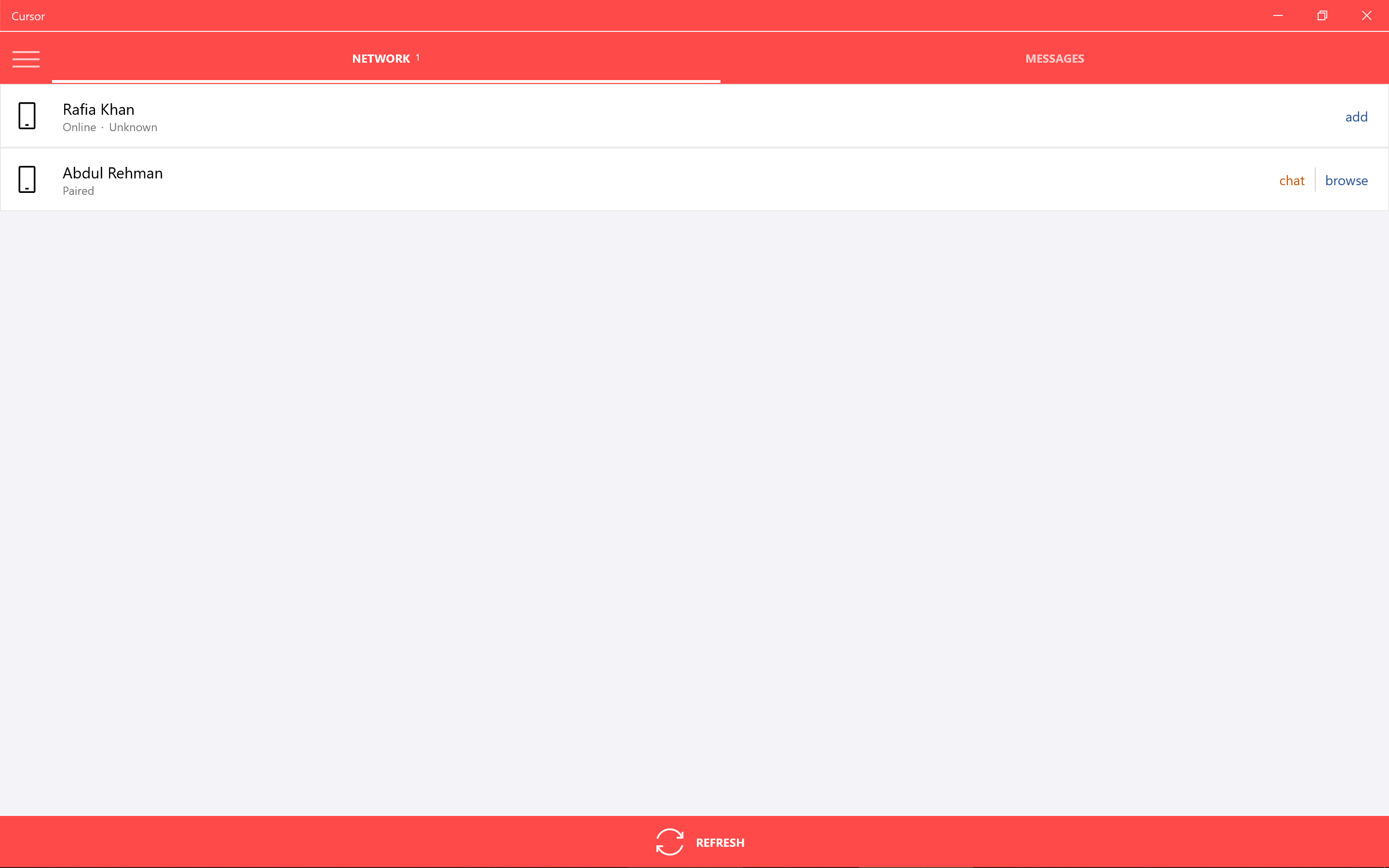Image resolution: width=1389 pixels, height=868 pixels.
Task: Click the network device count badge
Action: click(x=418, y=57)
